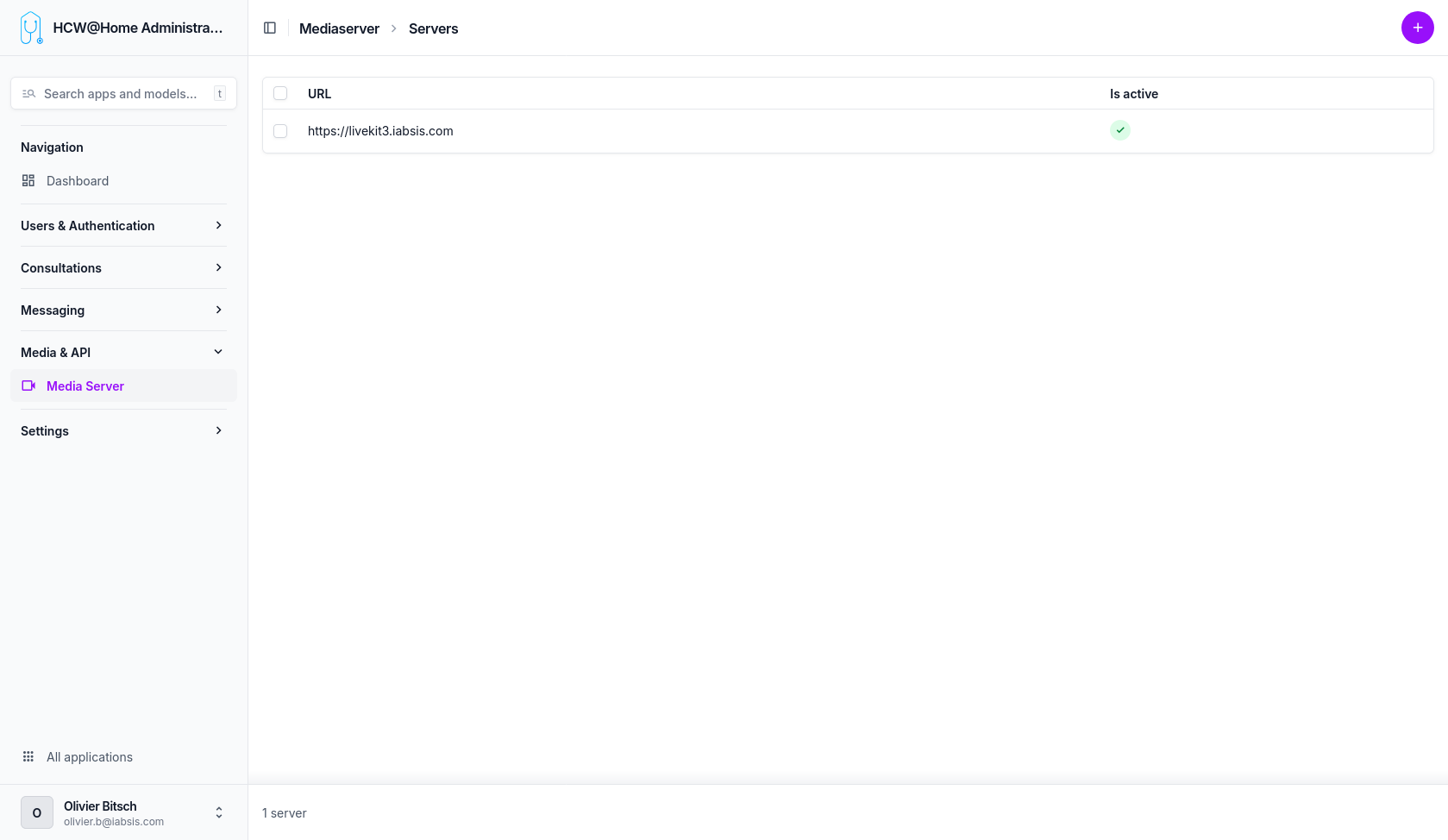The image size is (1448, 840).
Task: Collapse the Media & API section
Action: [x=218, y=352]
